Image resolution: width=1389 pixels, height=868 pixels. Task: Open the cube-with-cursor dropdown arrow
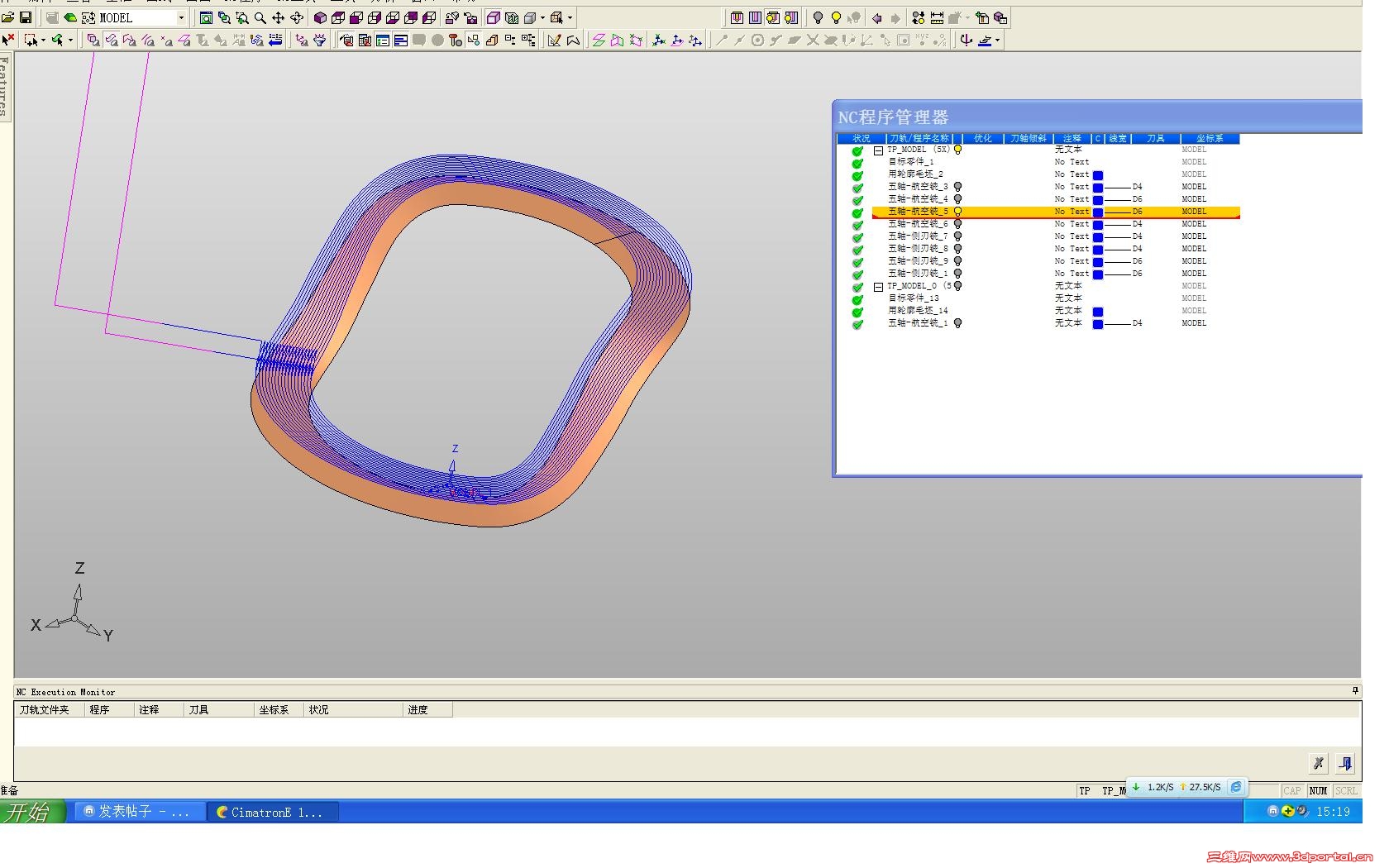[570, 17]
